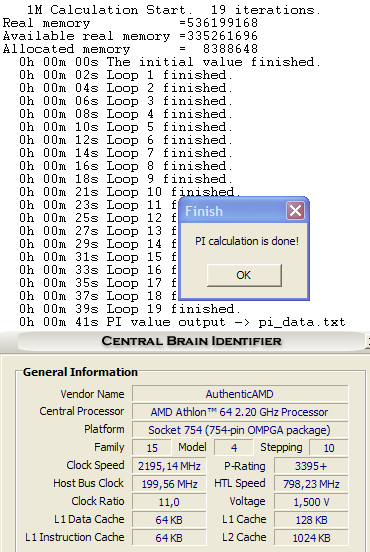Click the Host Bus Clock label
Image resolution: width=370 pixels, height=552 pixels.
[x=89, y=483]
